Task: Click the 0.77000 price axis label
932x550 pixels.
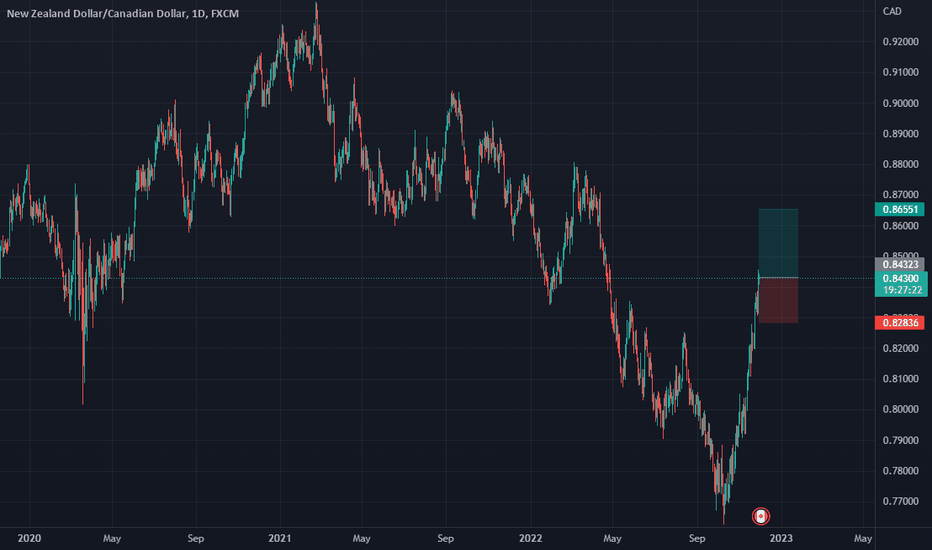Action: 900,501
